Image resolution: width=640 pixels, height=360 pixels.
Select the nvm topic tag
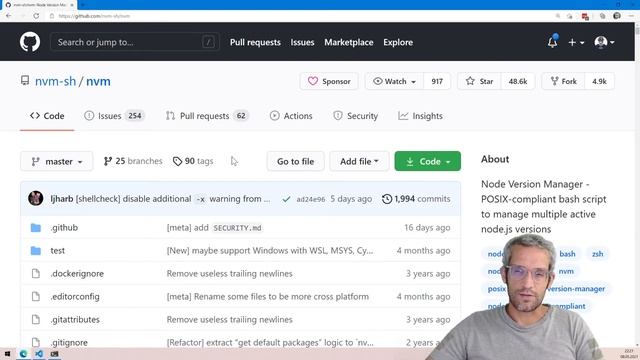(x=566, y=271)
